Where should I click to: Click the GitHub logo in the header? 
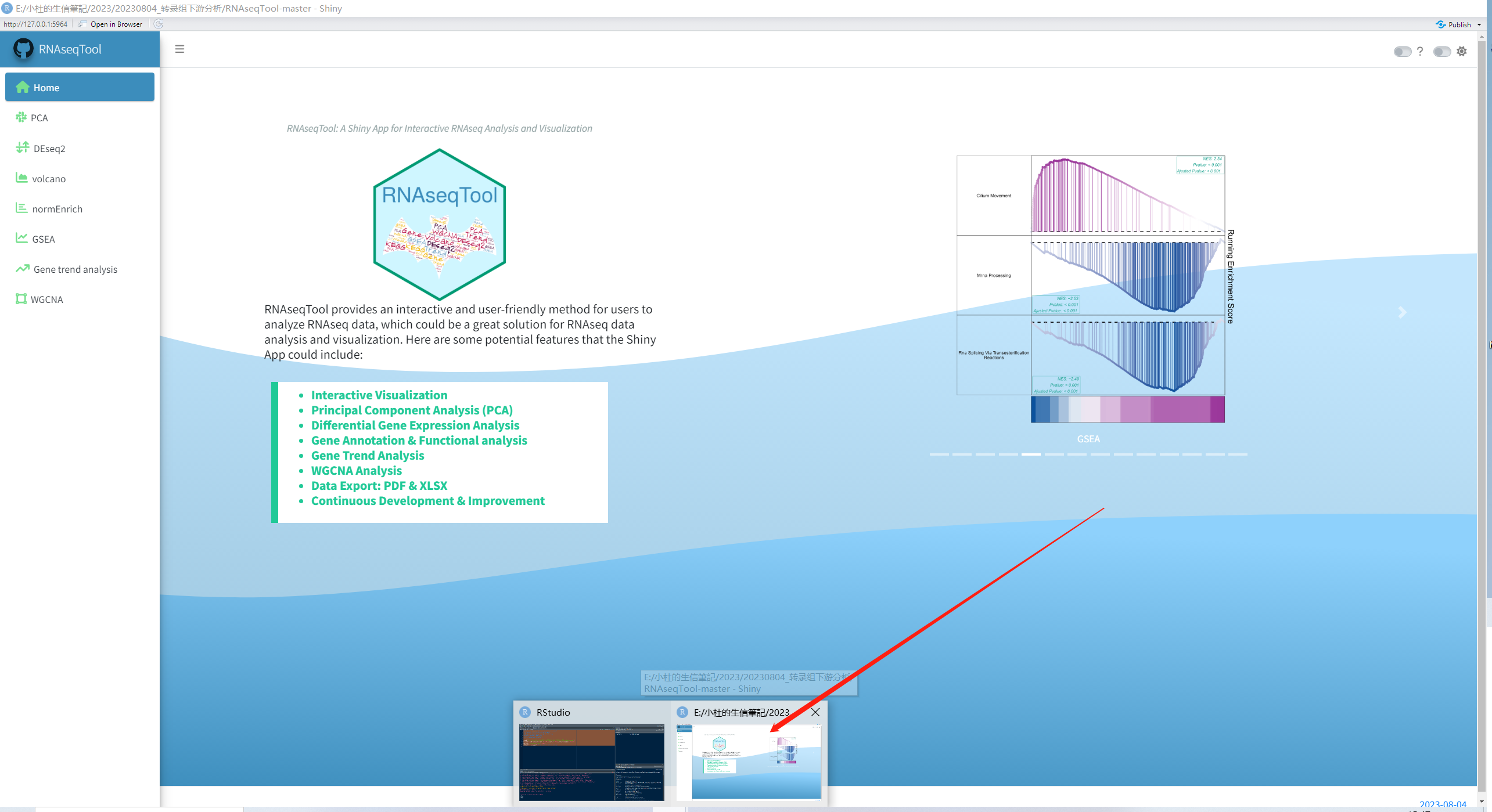click(x=23, y=49)
